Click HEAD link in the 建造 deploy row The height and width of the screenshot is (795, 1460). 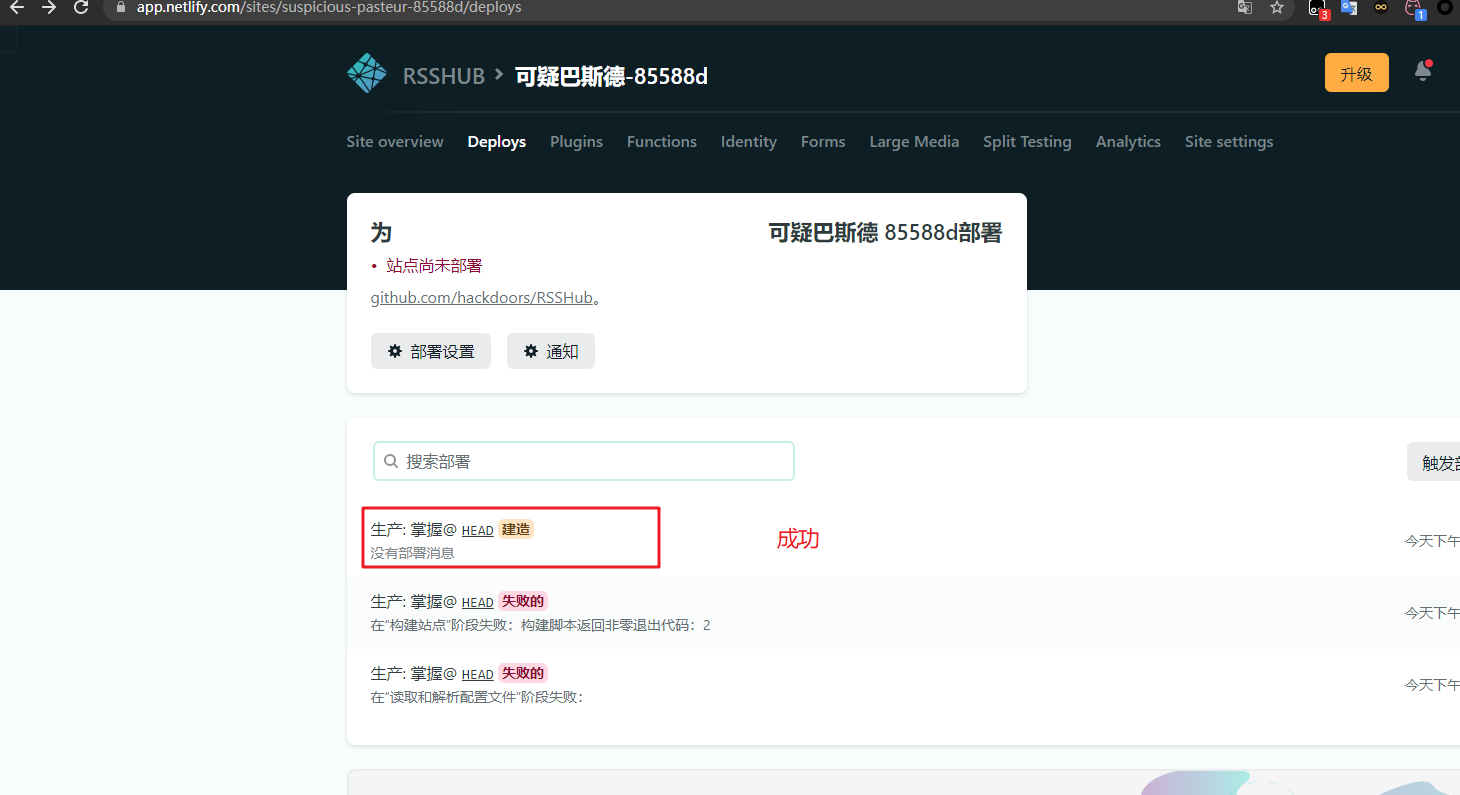[477, 531]
